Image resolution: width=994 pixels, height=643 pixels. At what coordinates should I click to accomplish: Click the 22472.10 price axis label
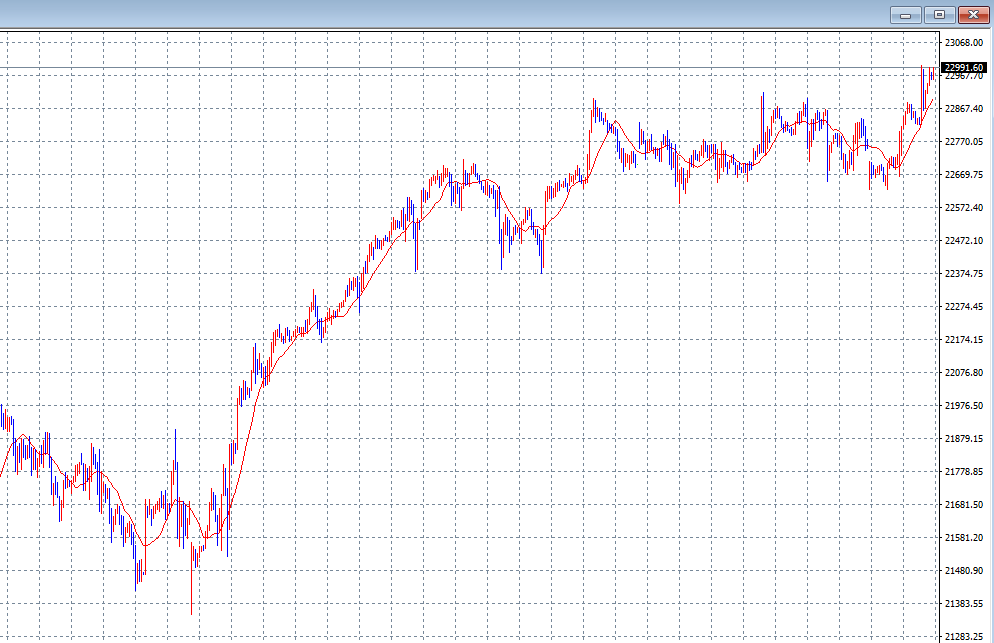tap(964, 241)
